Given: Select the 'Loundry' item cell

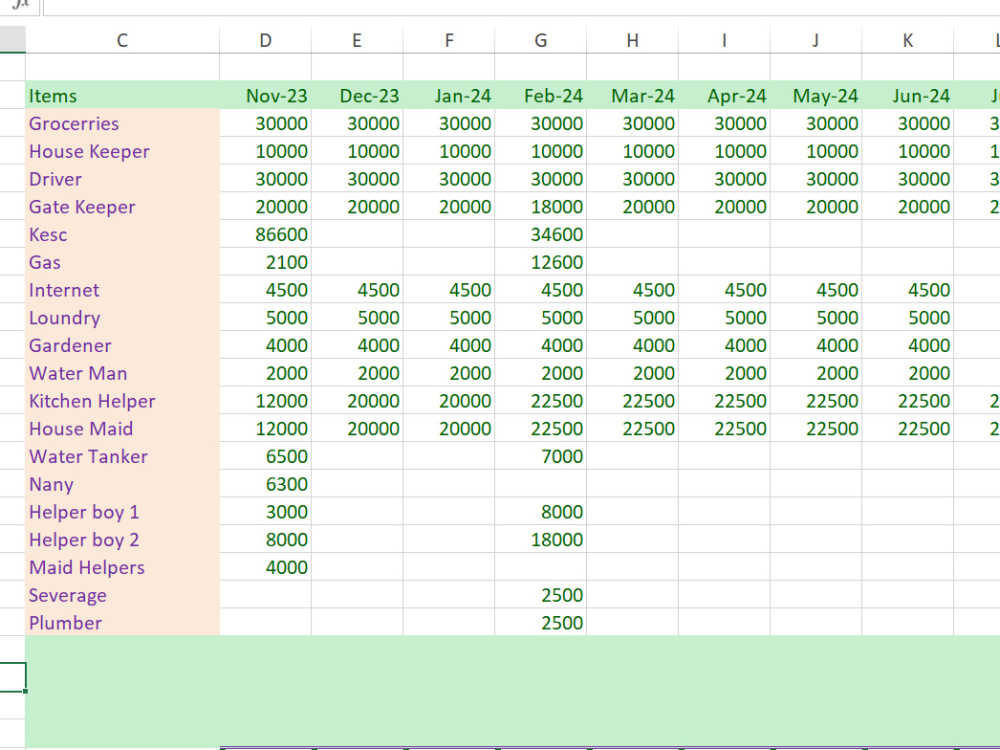Looking at the screenshot, I should pyautogui.click(x=122, y=318).
